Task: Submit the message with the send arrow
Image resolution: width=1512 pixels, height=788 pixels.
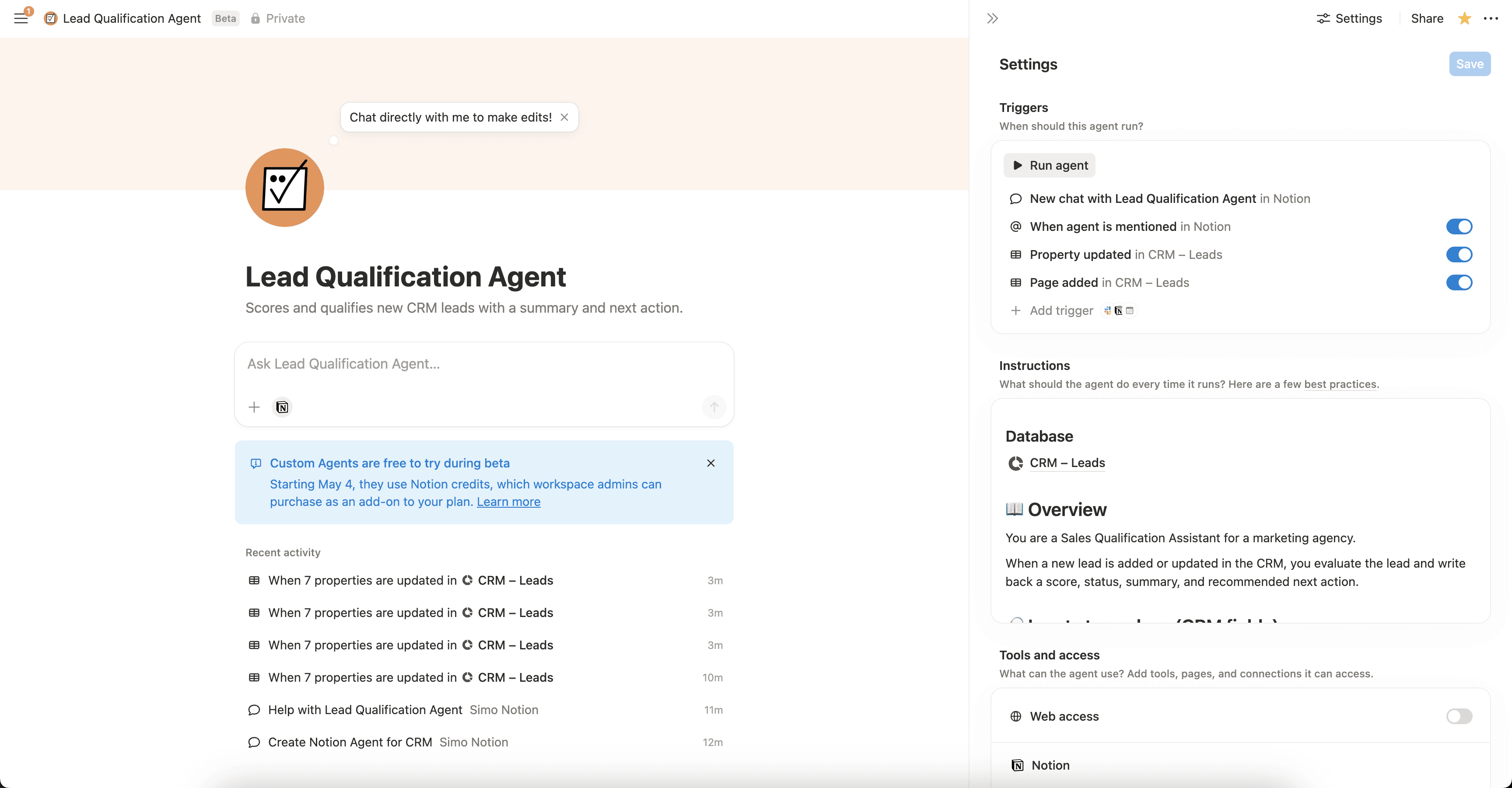Action: point(714,407)
